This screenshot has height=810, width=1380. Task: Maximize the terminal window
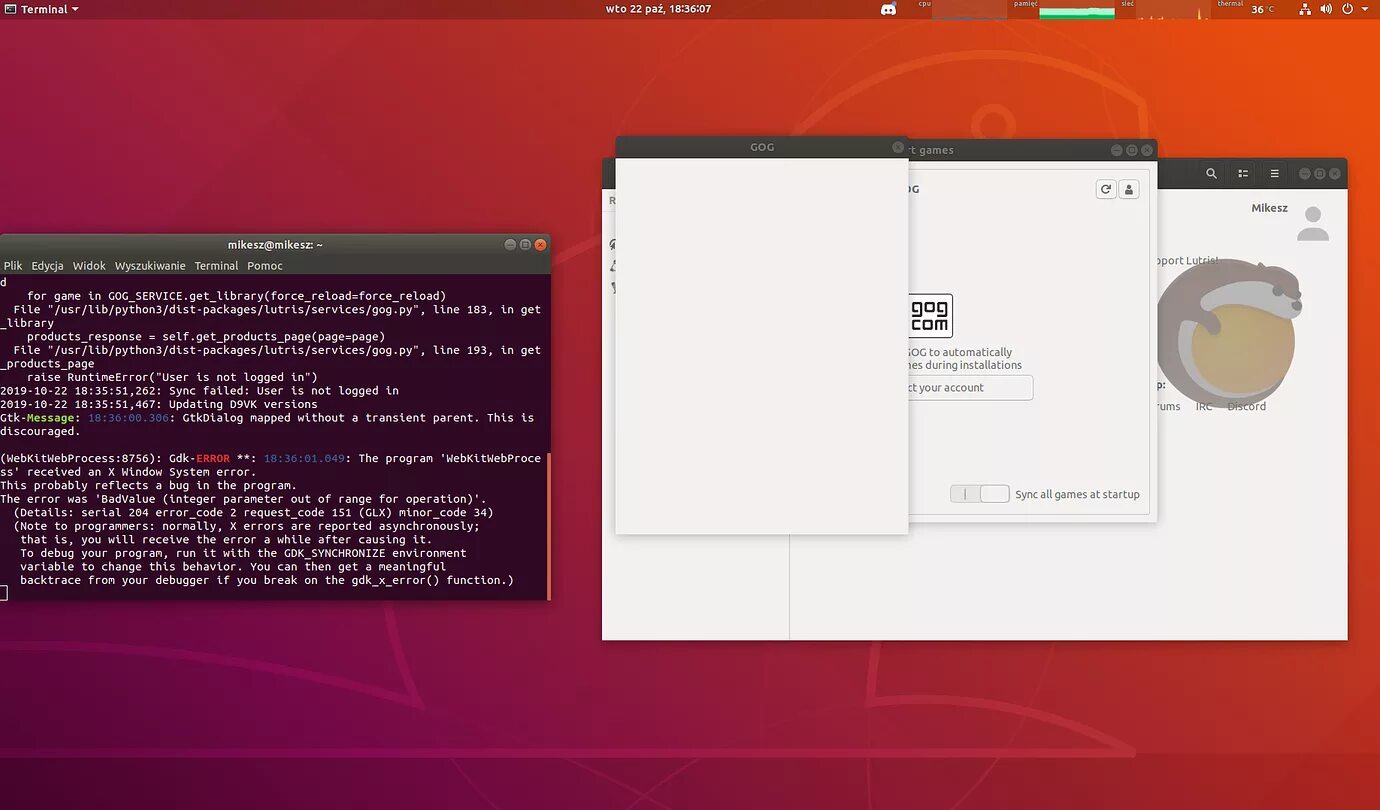pos(525,245)
